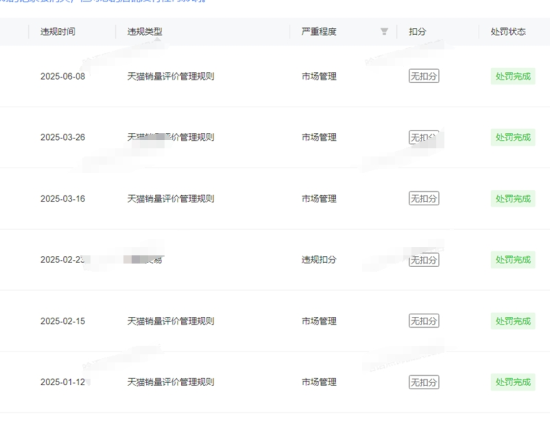Select the 2025-03-16 date cell
Viewport: 550px width, 442px height.
(x=63, y=199)
